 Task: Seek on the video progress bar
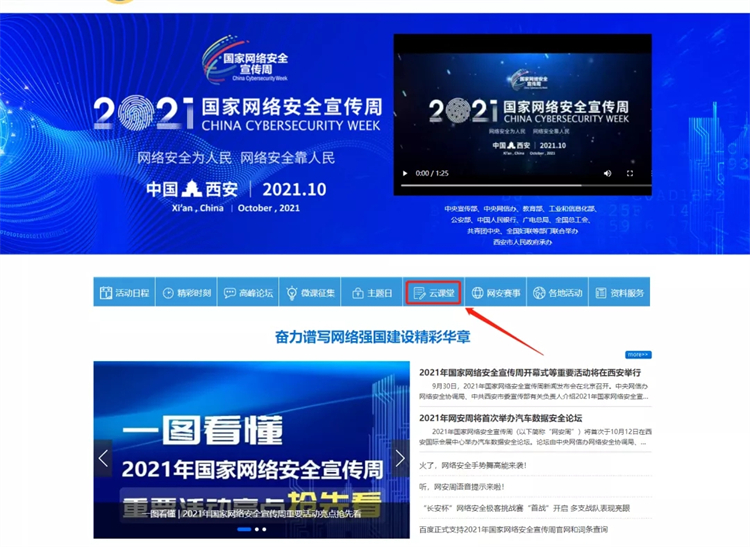[x=526, y=185]
